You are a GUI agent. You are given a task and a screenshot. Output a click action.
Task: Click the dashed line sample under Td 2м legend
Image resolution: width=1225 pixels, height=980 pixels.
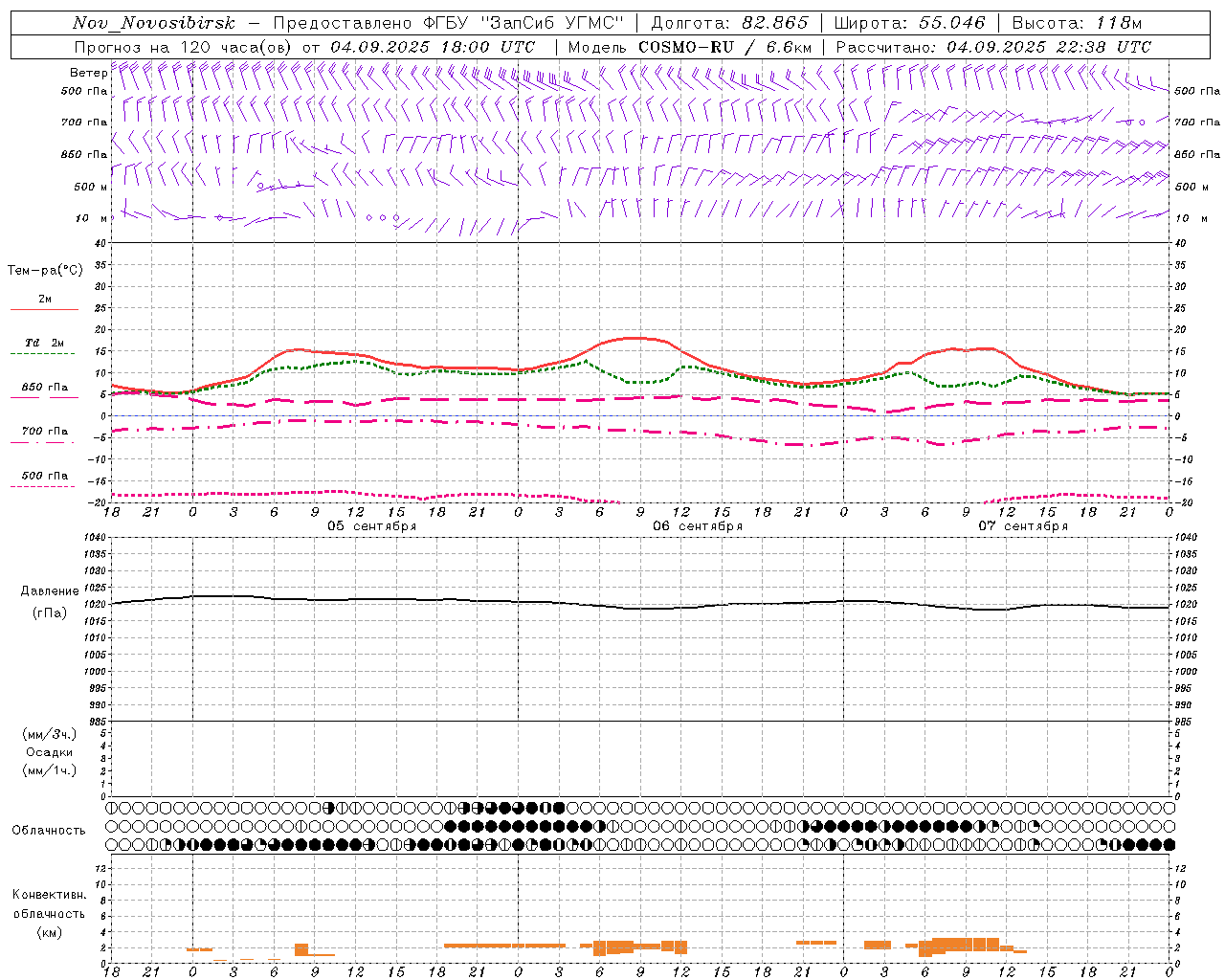[x=44, y=354]
